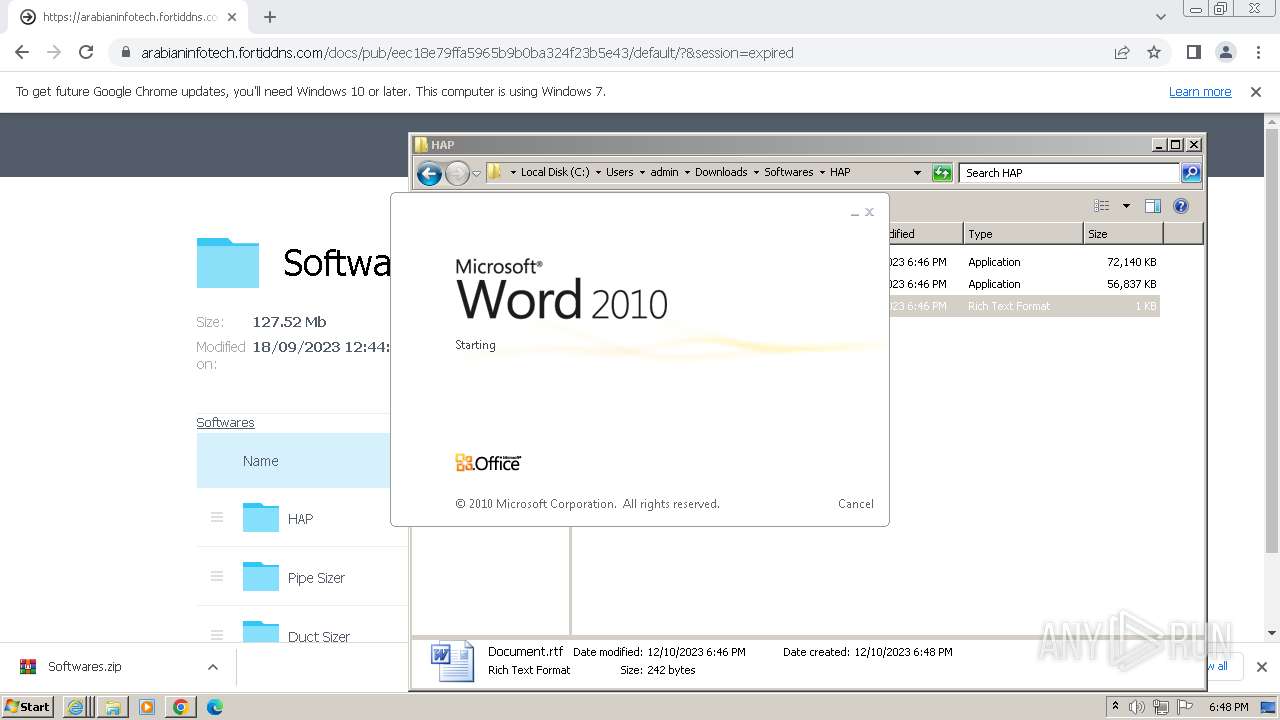Sort by the Type column header
1280x720 pixels.
point(1023,233)
